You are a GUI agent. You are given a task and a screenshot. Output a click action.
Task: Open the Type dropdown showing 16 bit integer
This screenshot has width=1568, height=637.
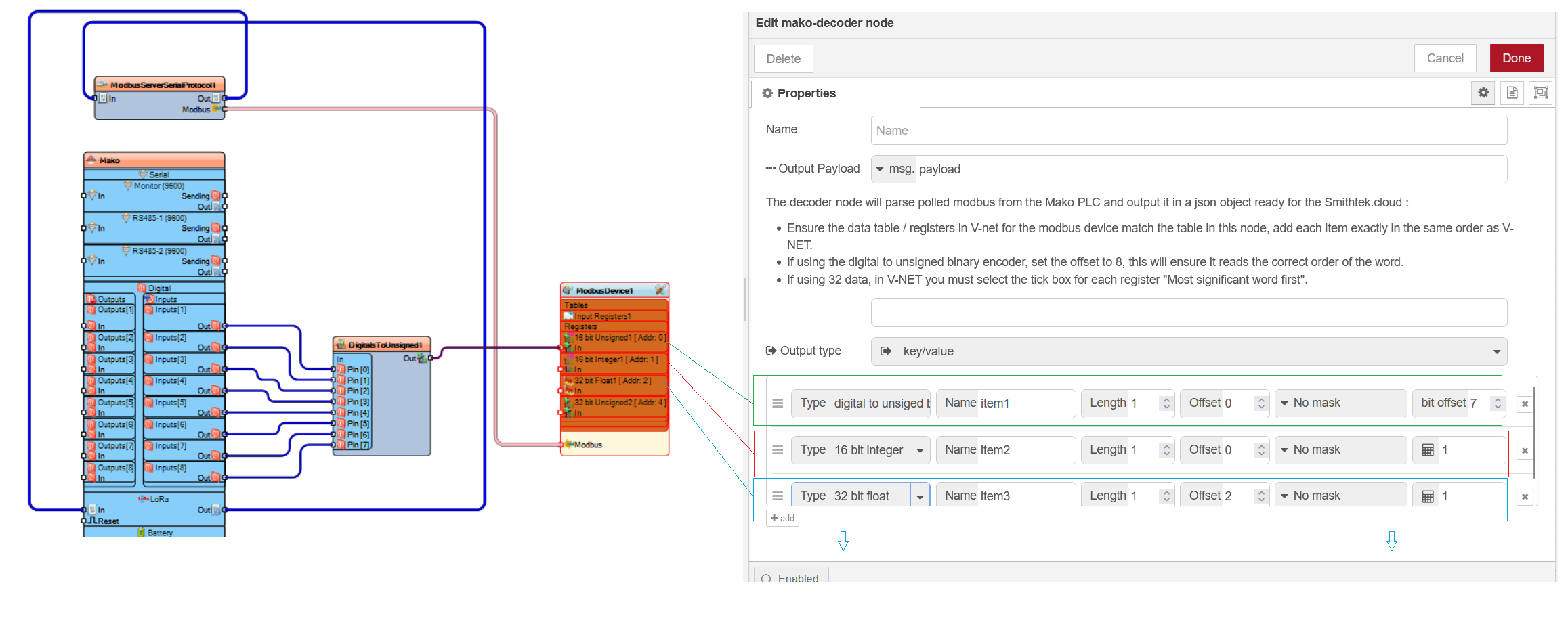click(861, 450)
